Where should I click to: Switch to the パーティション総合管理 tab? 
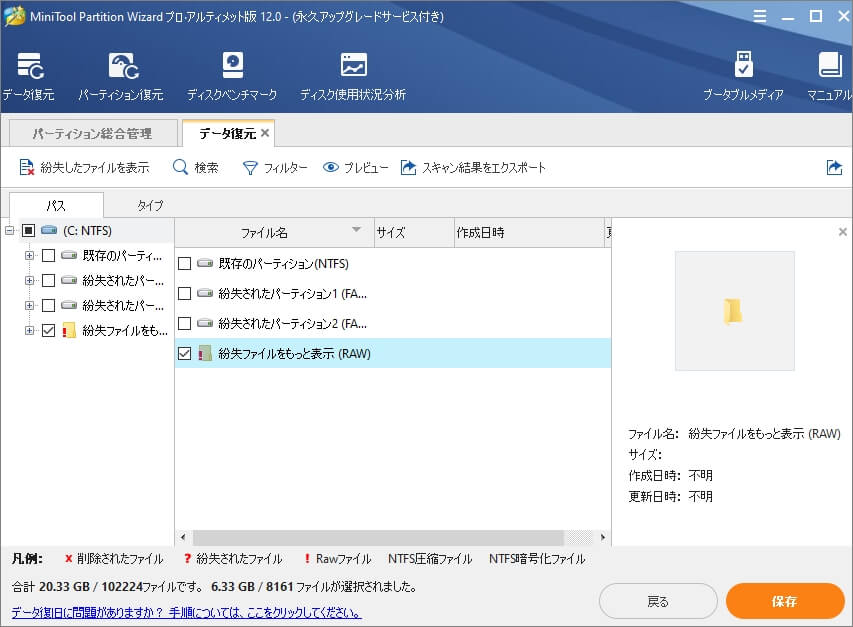pos(93,133)
